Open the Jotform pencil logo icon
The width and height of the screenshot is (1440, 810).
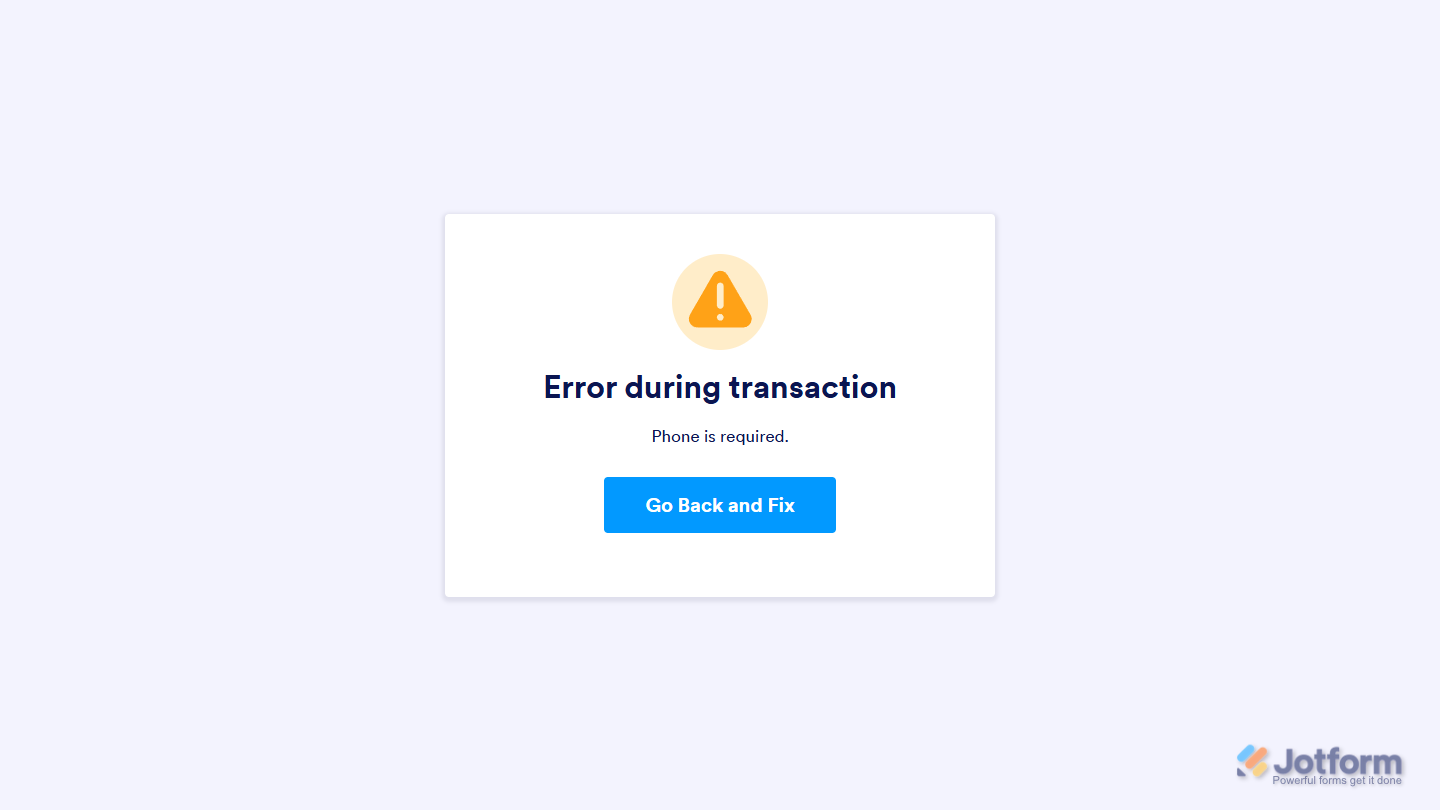click(1252, 762)
